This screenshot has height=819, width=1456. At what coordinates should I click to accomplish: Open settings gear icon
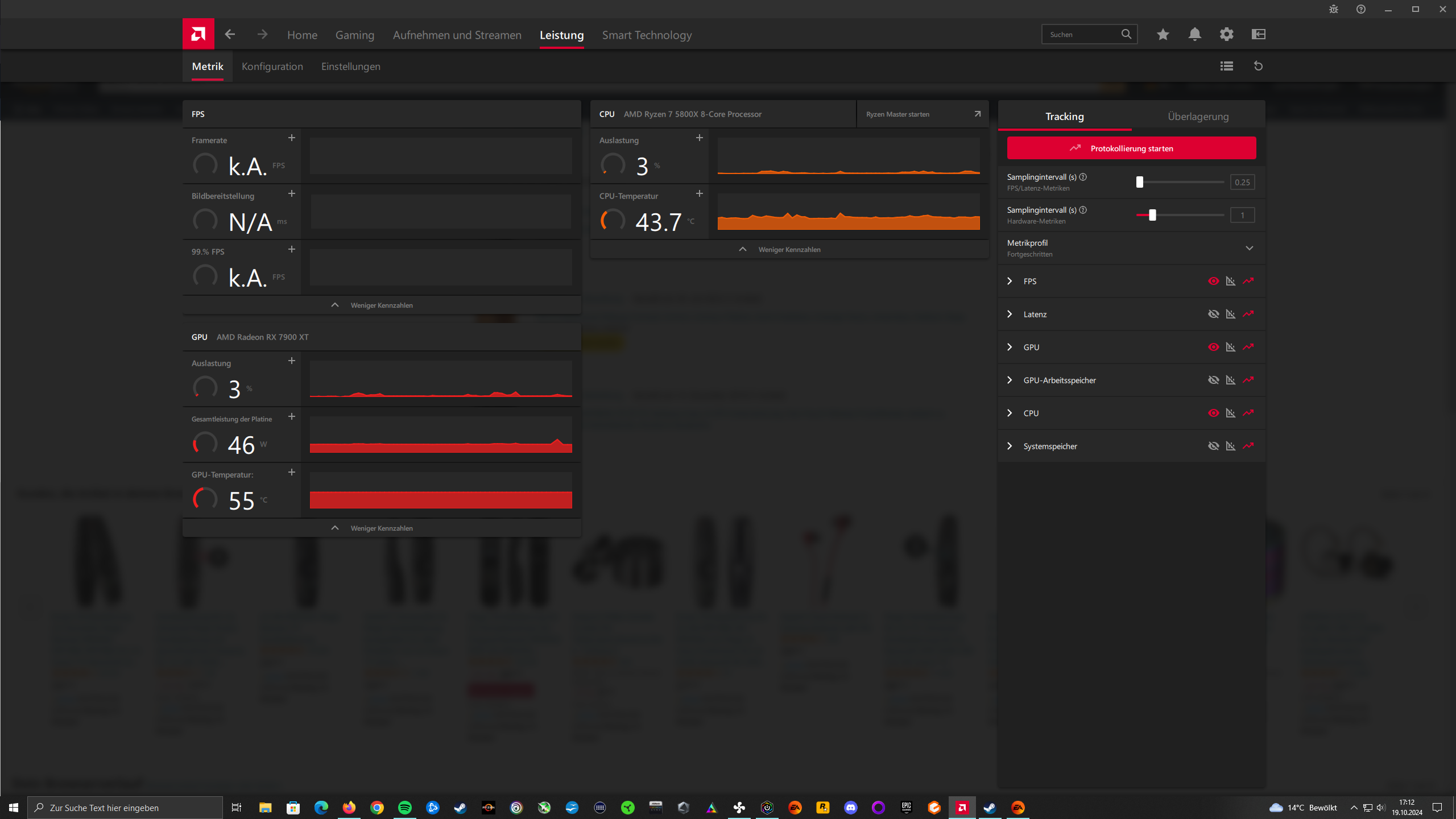tap(1226, 34)
